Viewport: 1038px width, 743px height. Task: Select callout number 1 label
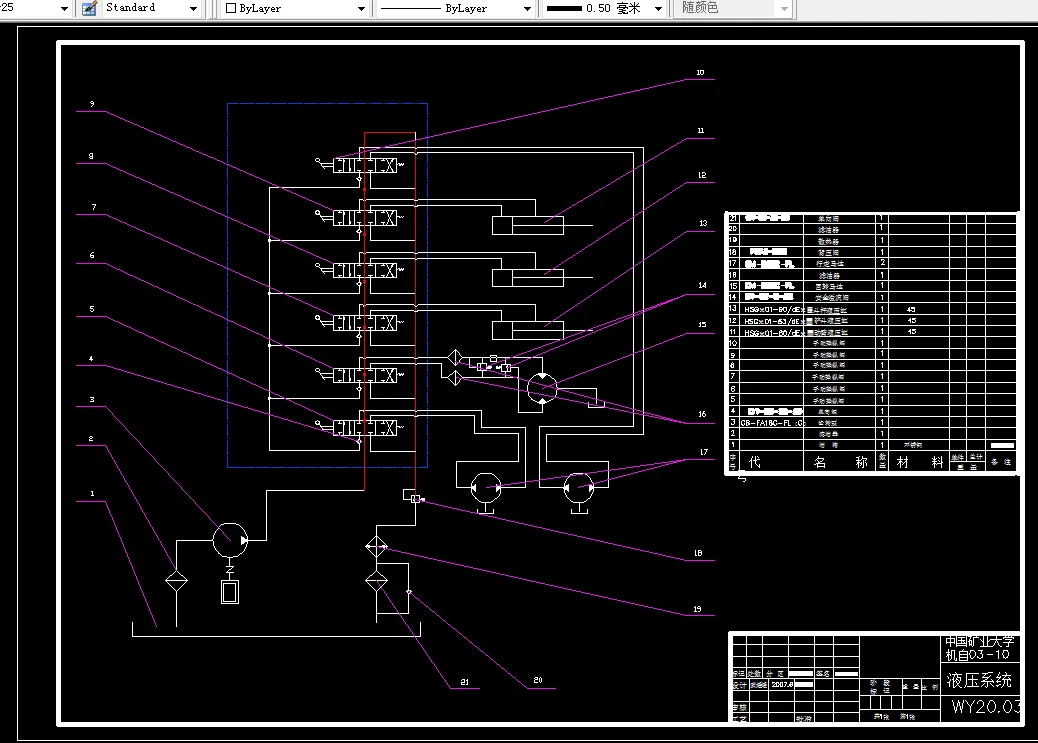coord(92,493)
